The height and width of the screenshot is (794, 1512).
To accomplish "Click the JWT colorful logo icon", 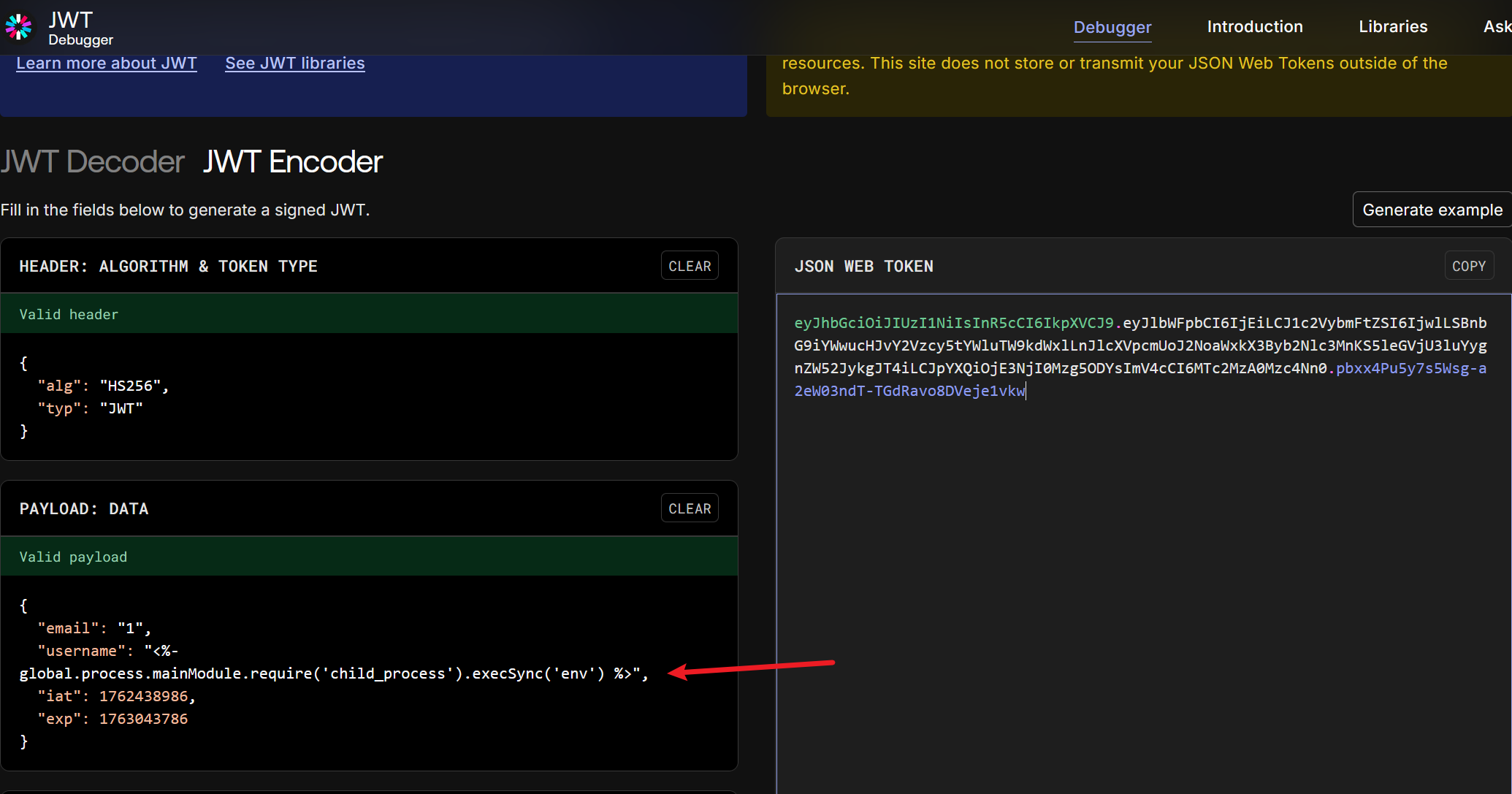I will [19, 27].
